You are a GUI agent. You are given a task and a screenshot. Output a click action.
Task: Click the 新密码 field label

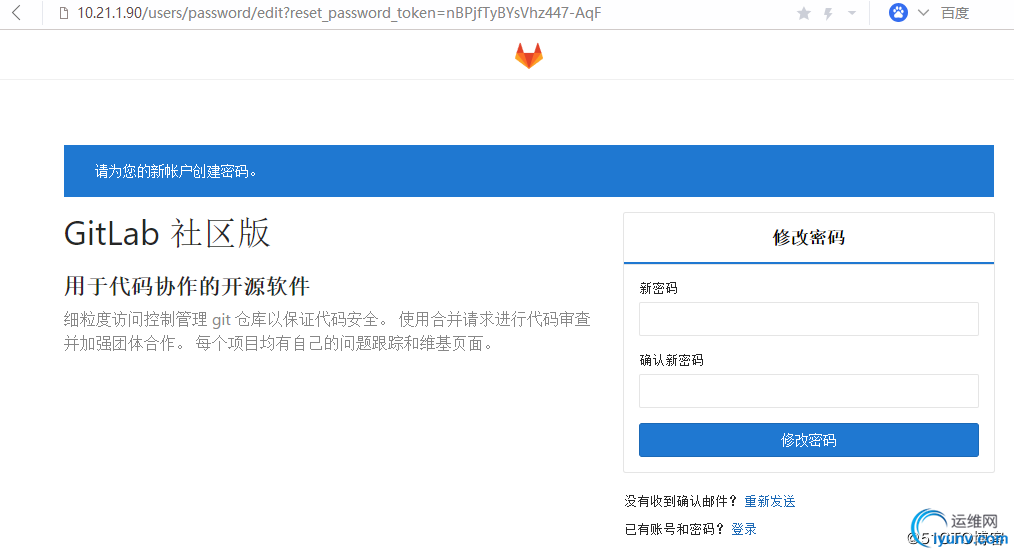click(658, 288)
